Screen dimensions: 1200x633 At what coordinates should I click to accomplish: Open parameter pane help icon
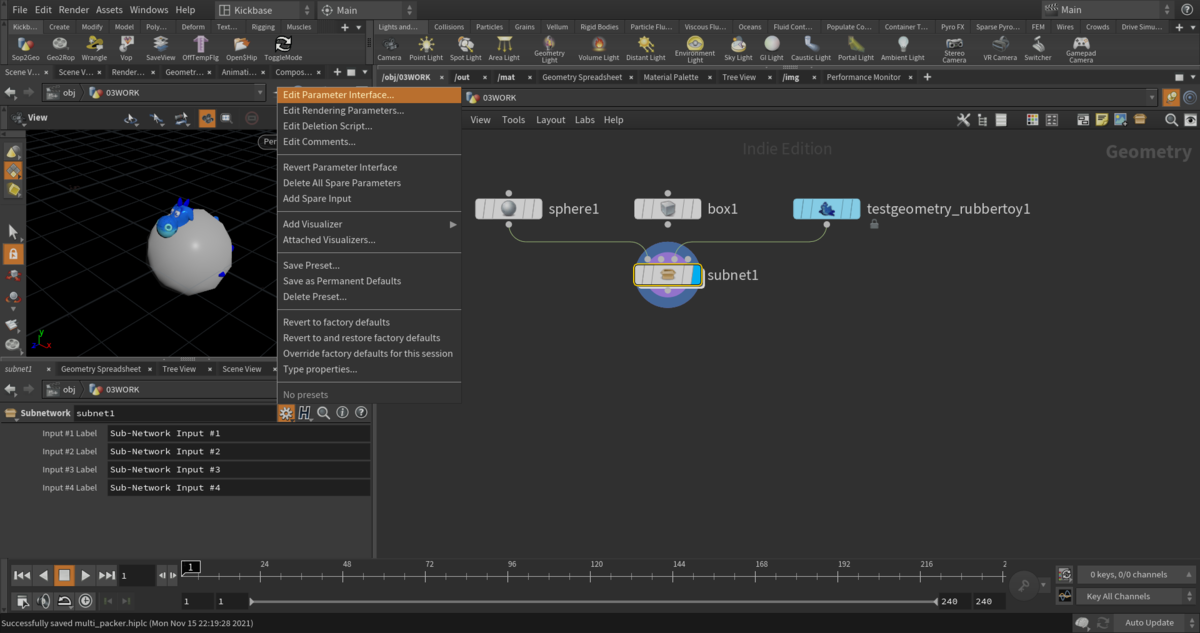click(361, 413)
